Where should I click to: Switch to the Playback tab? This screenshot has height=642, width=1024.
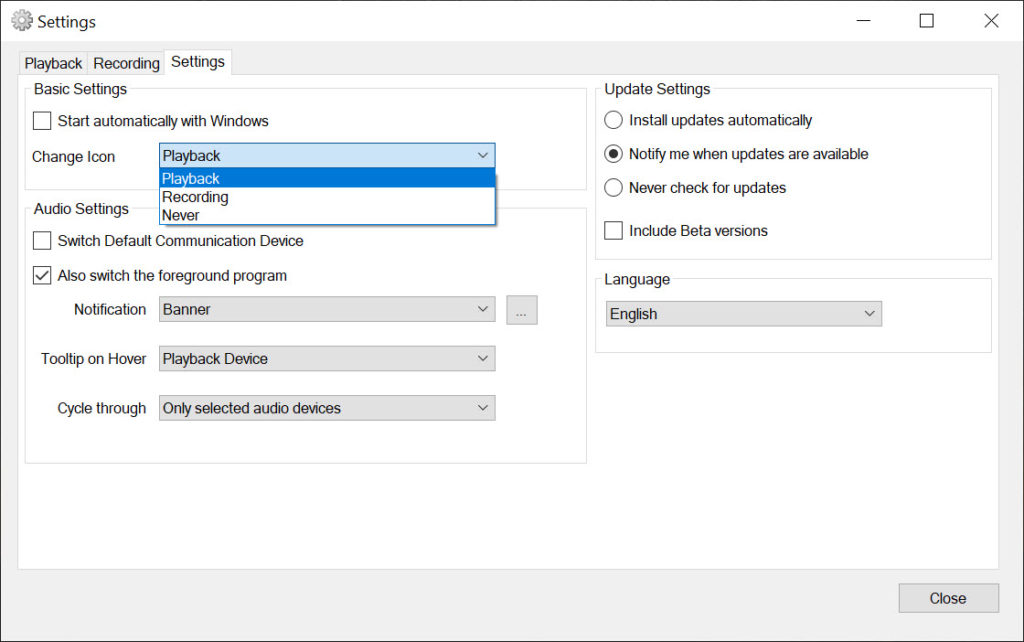[53, 63]
